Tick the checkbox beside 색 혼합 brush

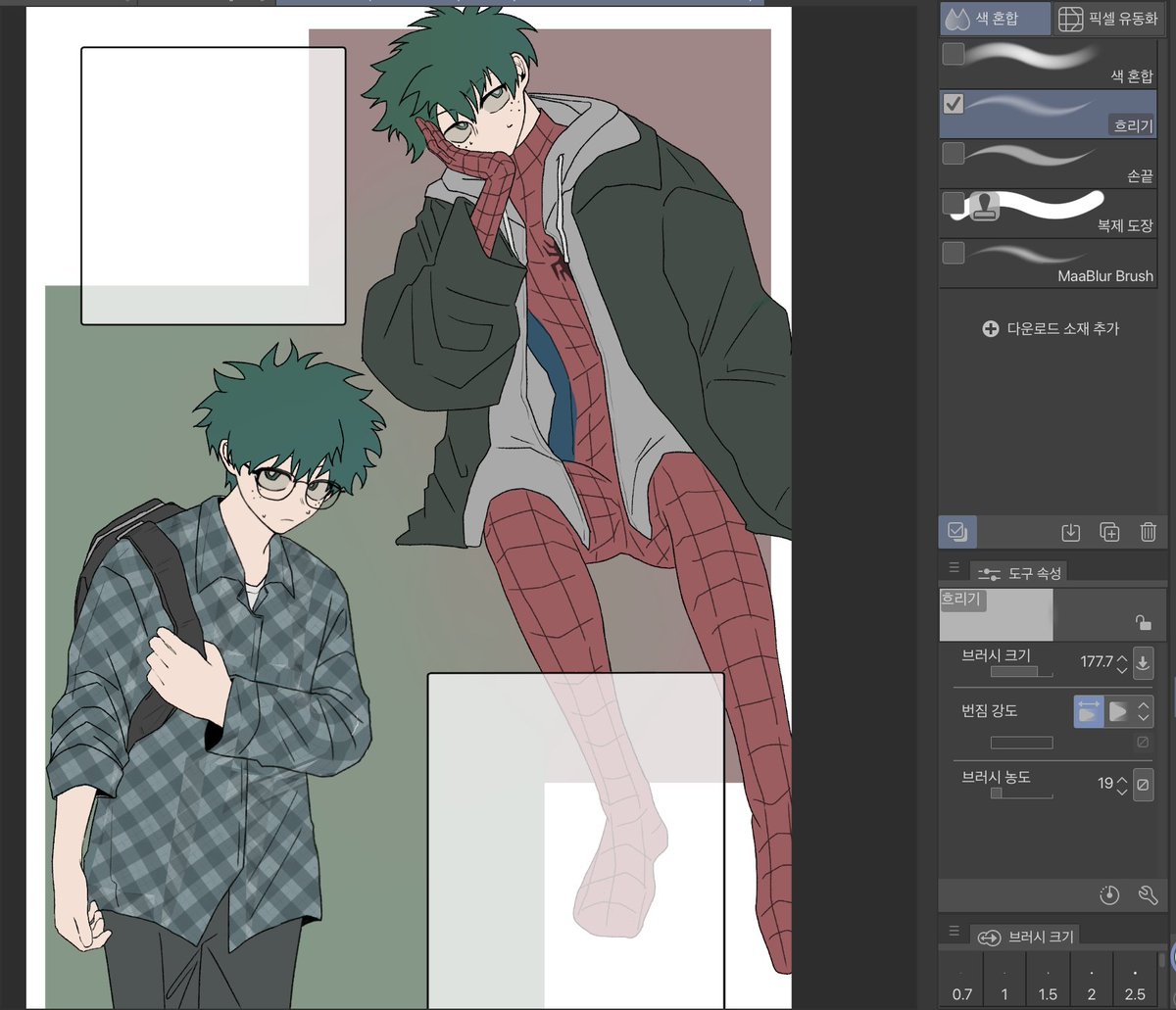tap(953, 54)
